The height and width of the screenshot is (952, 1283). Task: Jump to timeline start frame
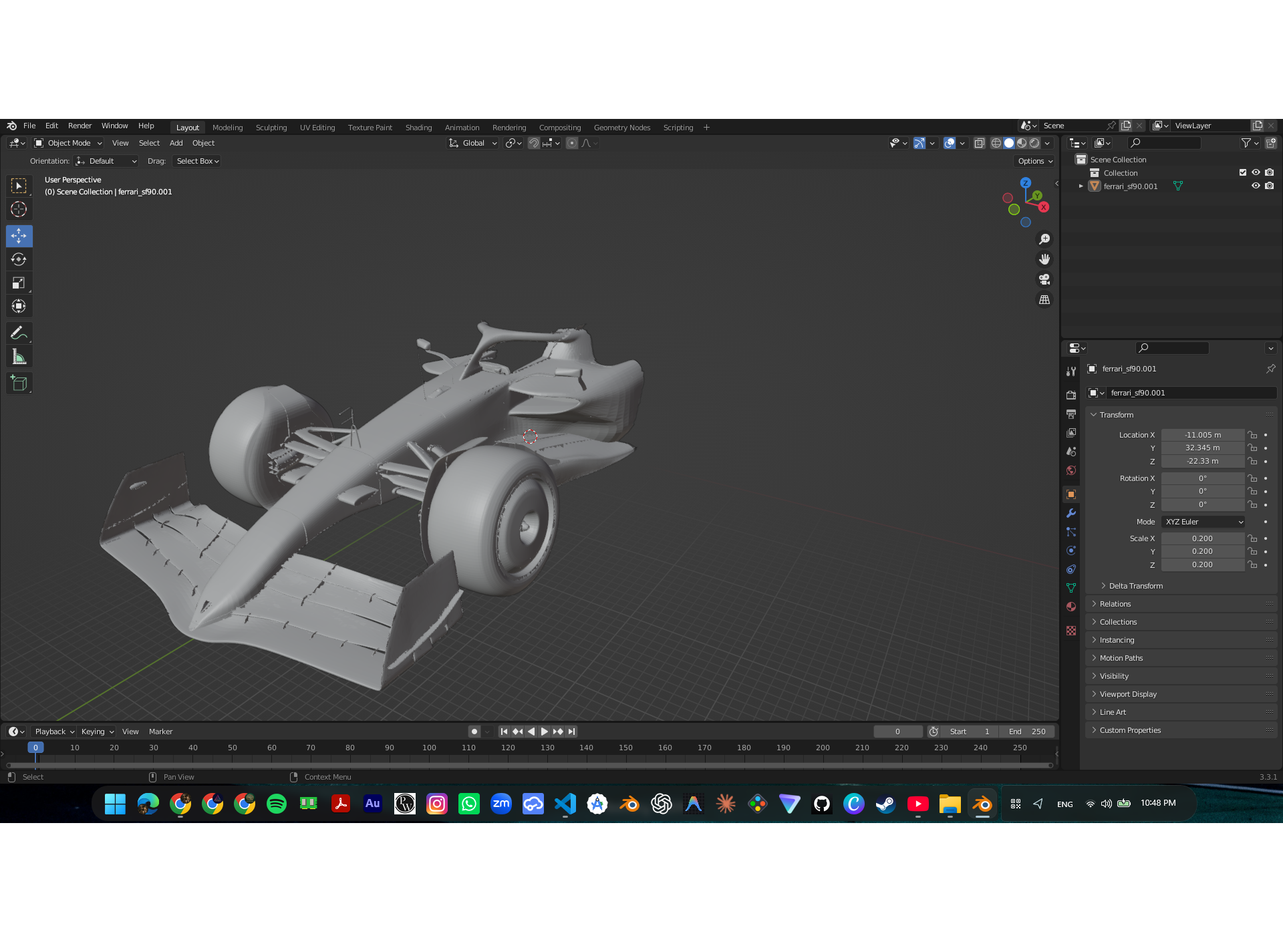(x=504, y=732)
